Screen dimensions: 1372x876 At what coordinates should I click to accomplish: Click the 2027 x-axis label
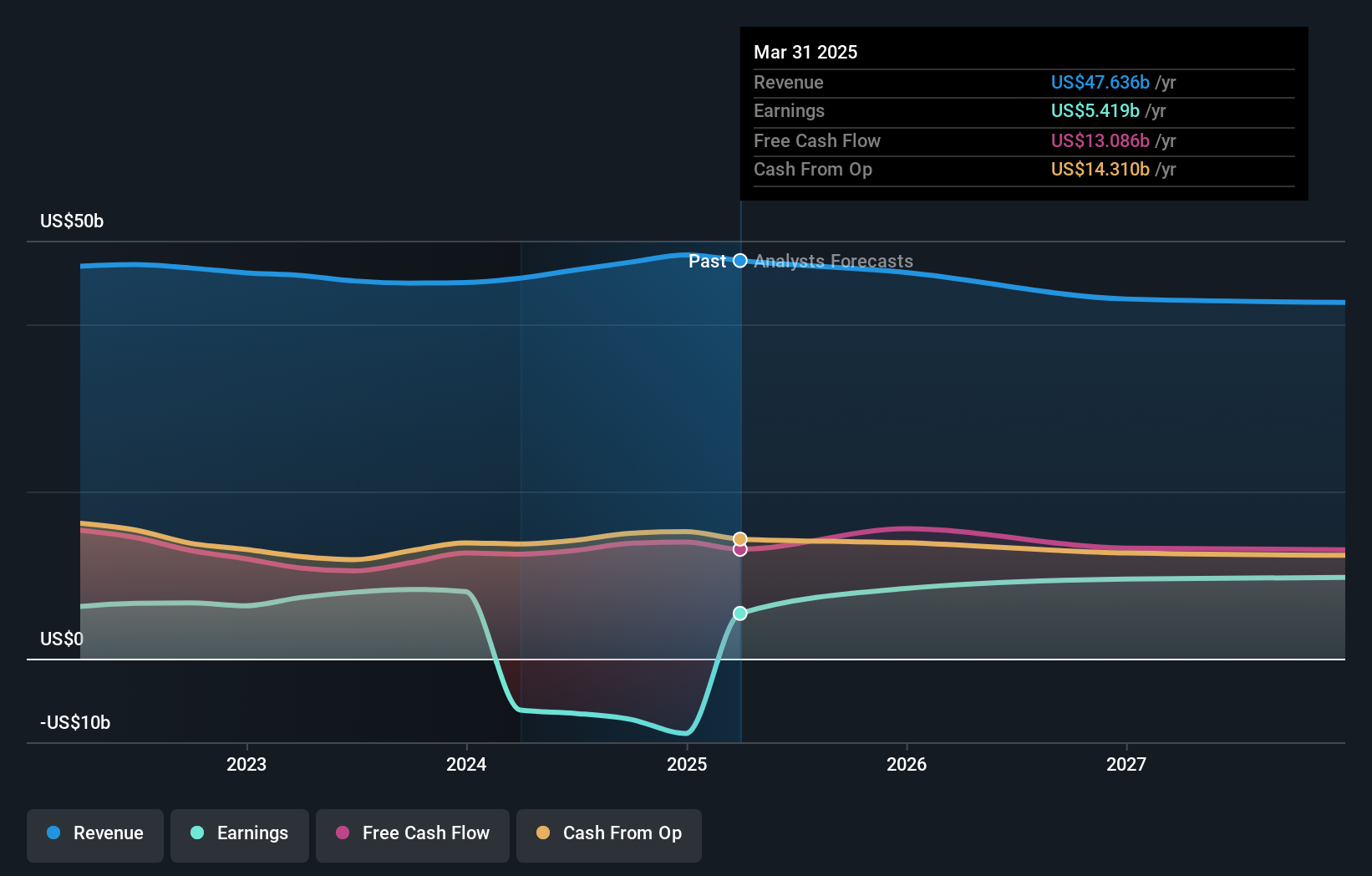[x=1126, y=764]
